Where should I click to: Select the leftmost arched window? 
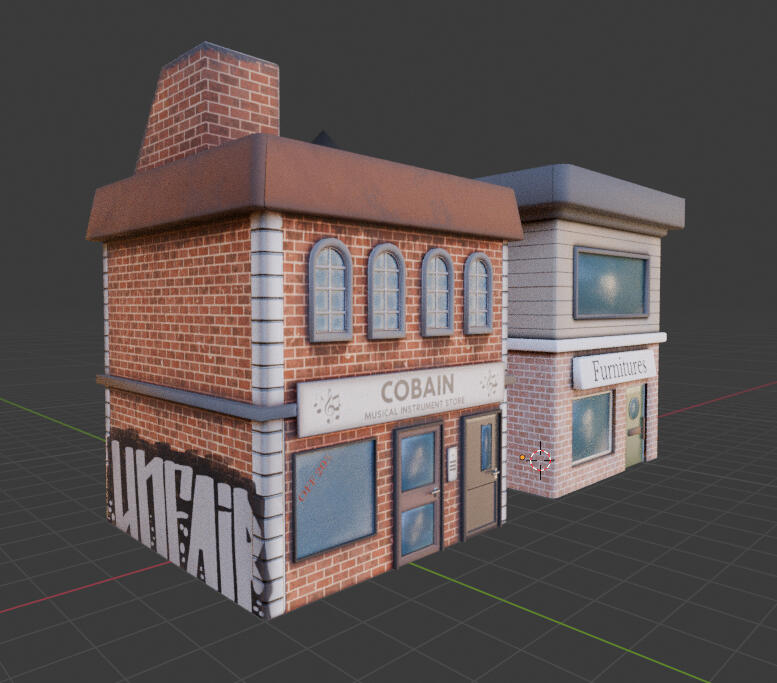coord(329,289)
